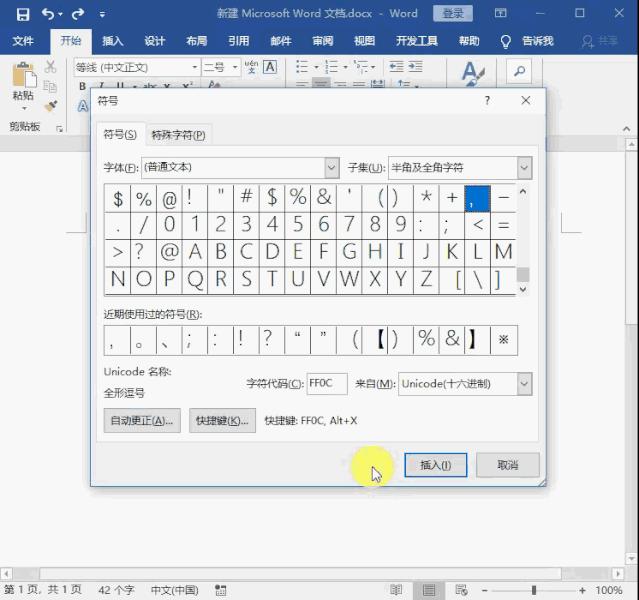The width and height of the screenshot is (639, 600).
Task: Select the ※ symbol in recently used symbols
Action: 504,340
